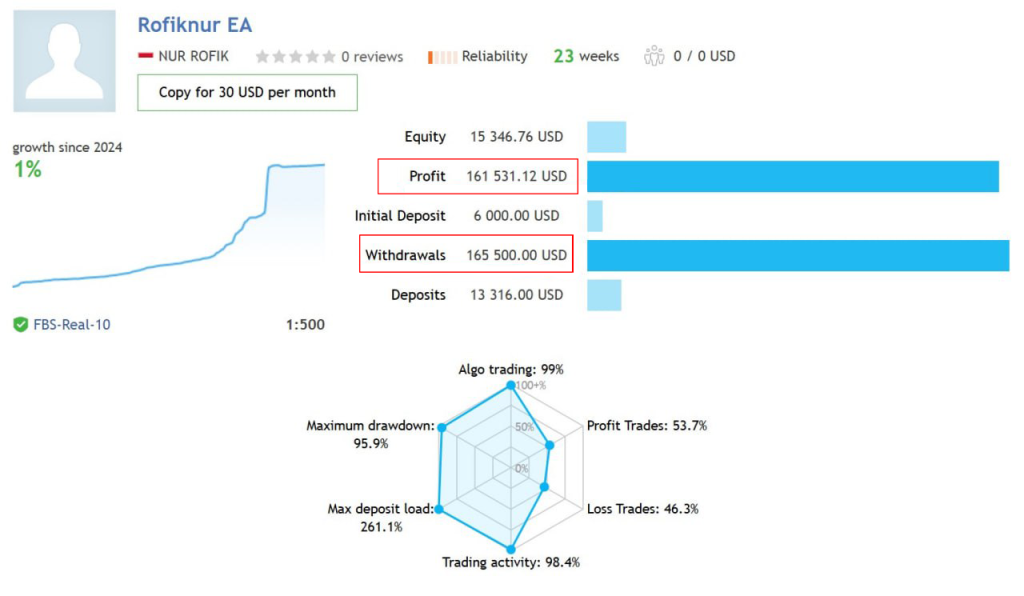The image size is (1024, 596).
Task: Open the FBS-Real-10 broker server link
Action: click(72, 324)
